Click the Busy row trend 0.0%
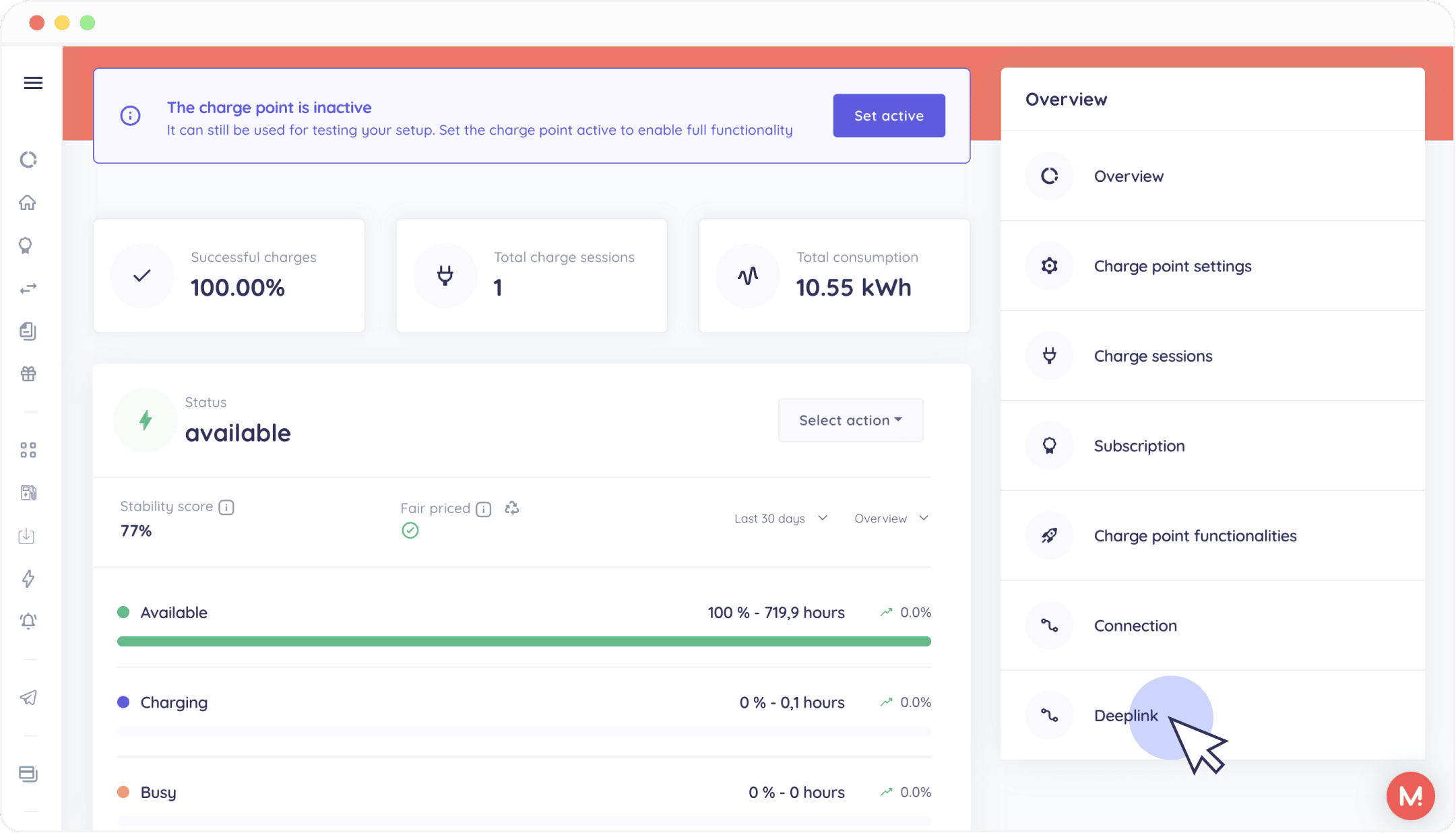This screenshot has height=833, width=1456. click(906, 793)
